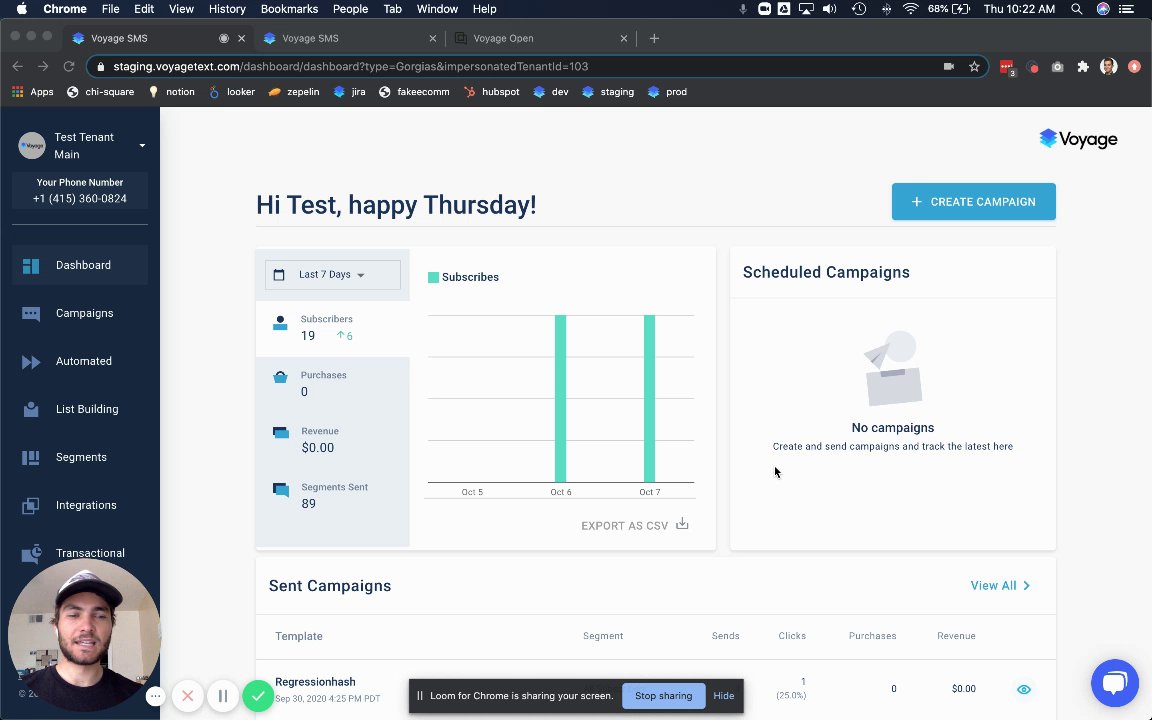Go to Automated in sidebar
Image resolution: width=1152 pixels, height=720 pixels.
pyautogui.click(x=79, y=361)
